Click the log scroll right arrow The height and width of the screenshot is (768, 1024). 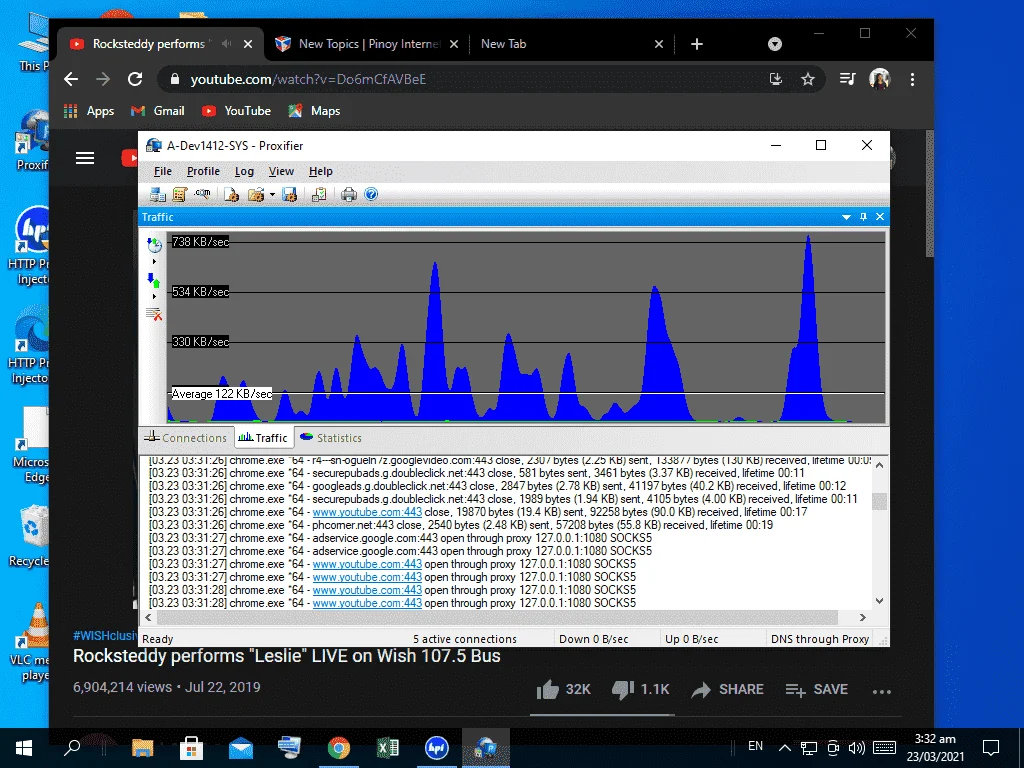click(x=863, y=617)
